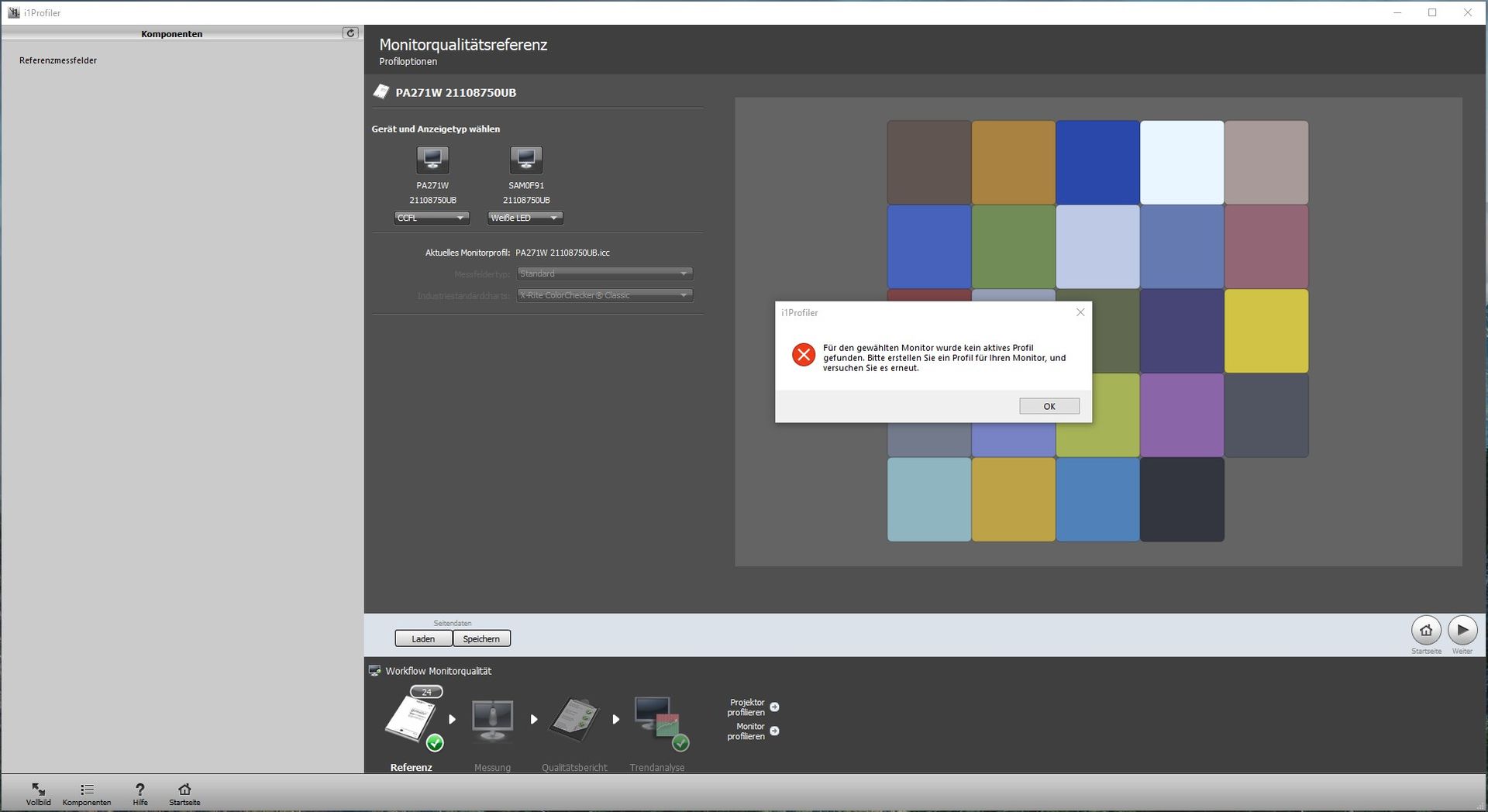Click the Weiter play arrow button
This screenshot has width=1488, height=812.
(x=1462, y=630)
